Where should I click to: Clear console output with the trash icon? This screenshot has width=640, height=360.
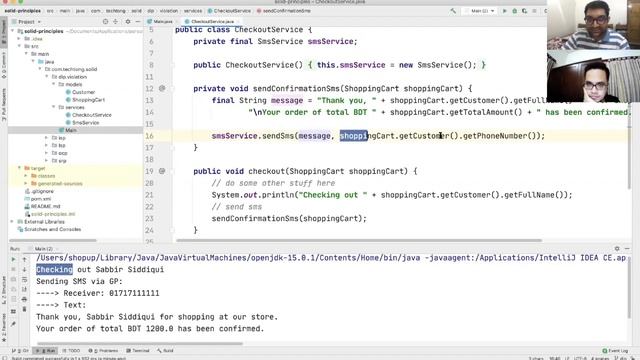[x=24, y=309]
